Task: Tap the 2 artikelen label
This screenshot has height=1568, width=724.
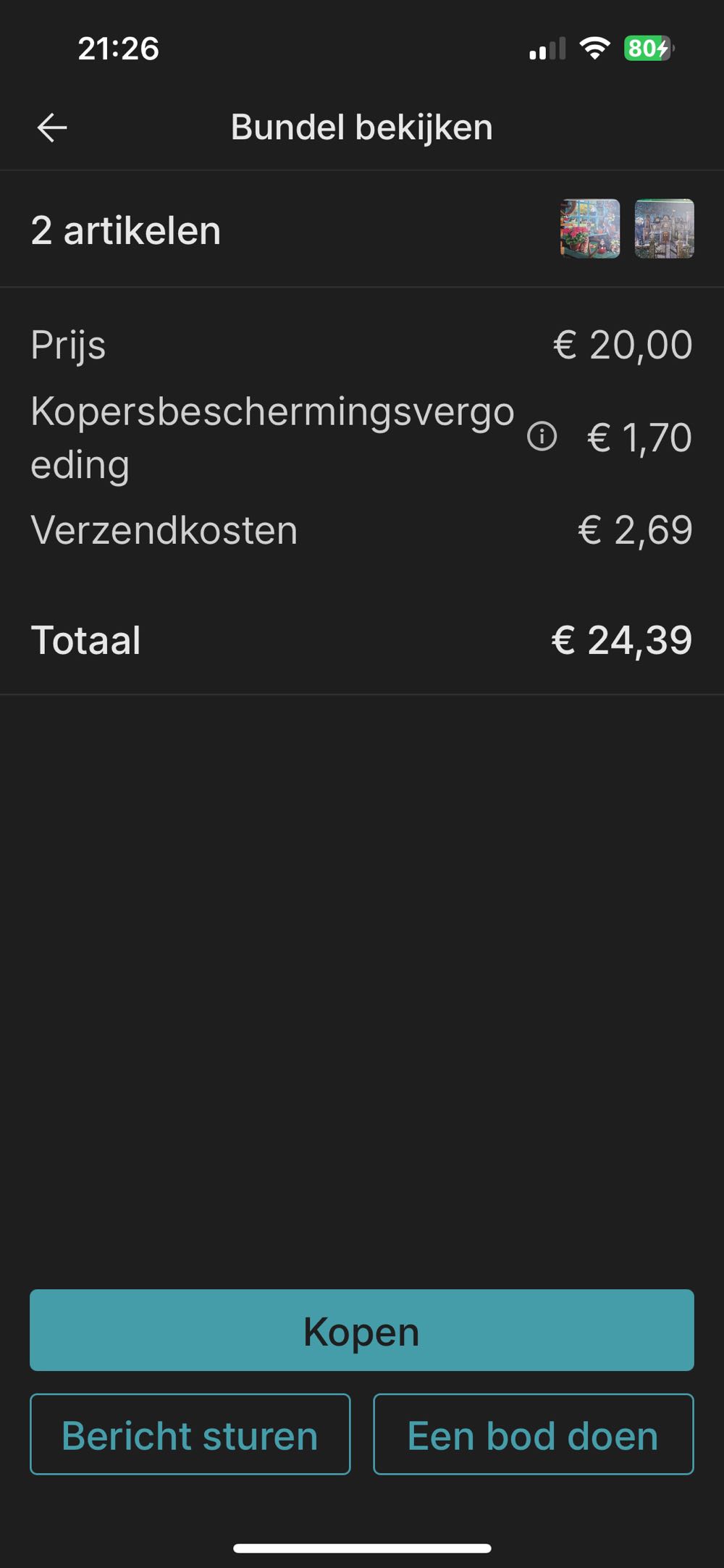Action: pos(126,231)
